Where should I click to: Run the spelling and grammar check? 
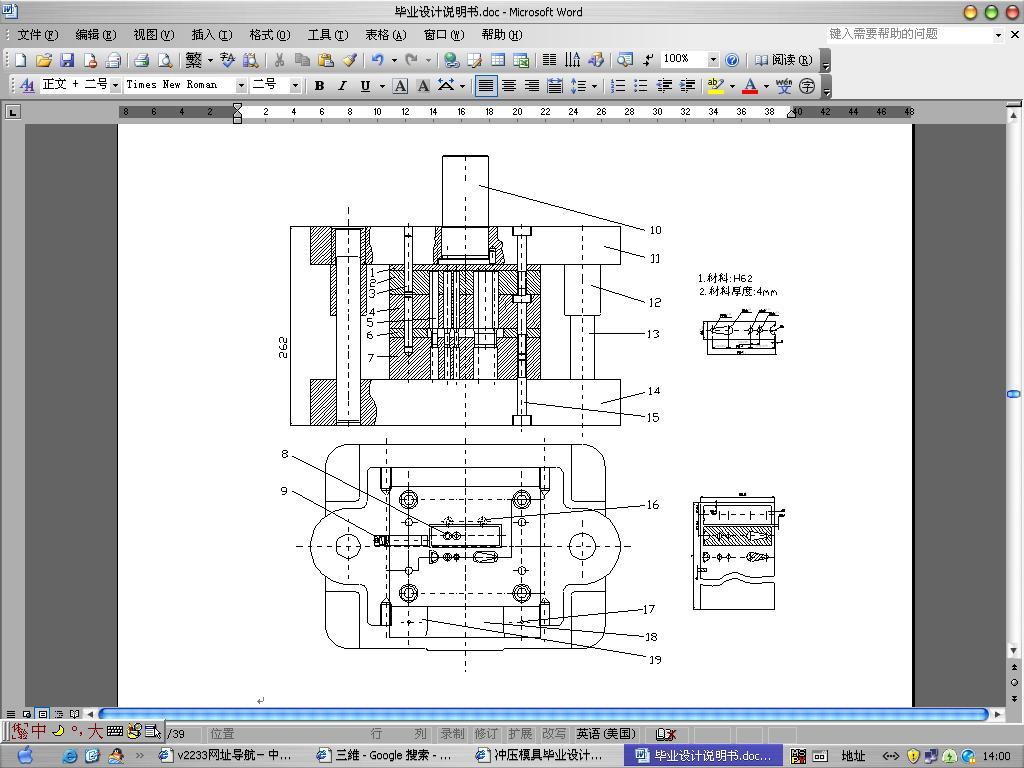227,60
